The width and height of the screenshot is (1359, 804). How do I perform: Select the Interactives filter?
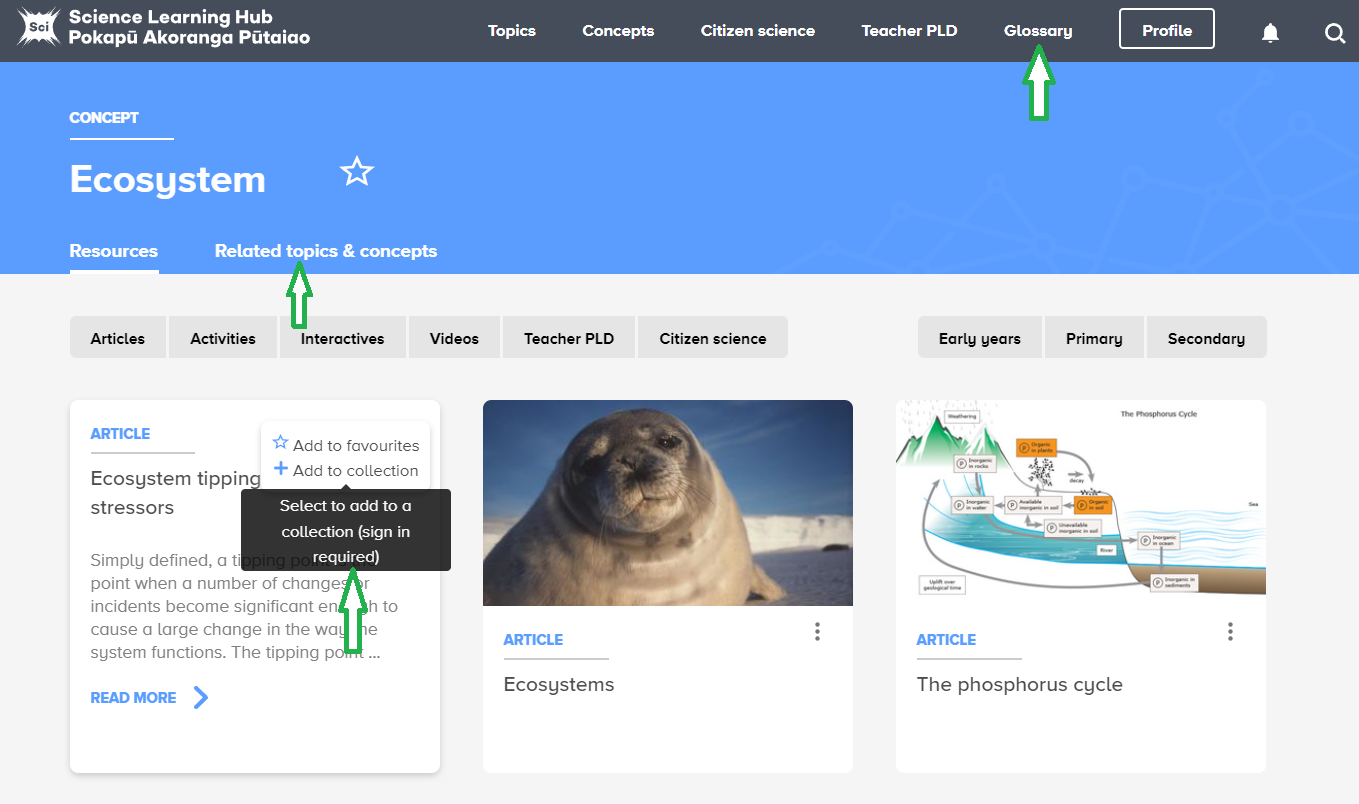pos(342,337)
